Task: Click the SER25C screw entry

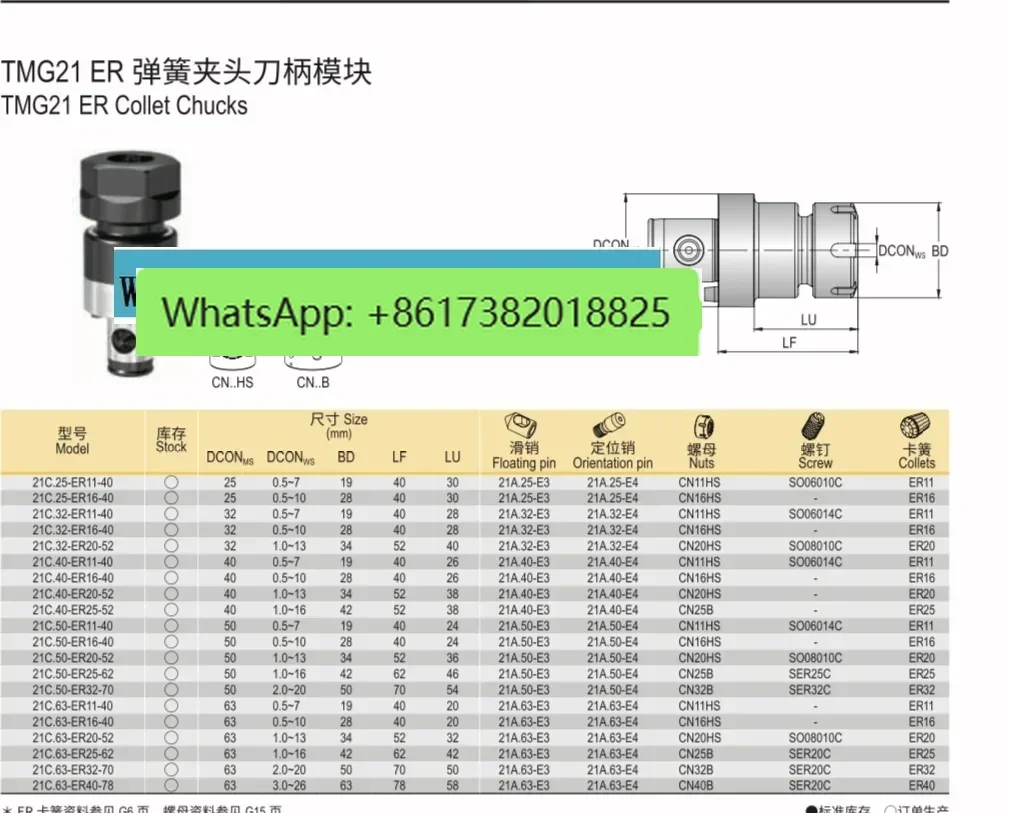Action: click(x=810, y=674)
